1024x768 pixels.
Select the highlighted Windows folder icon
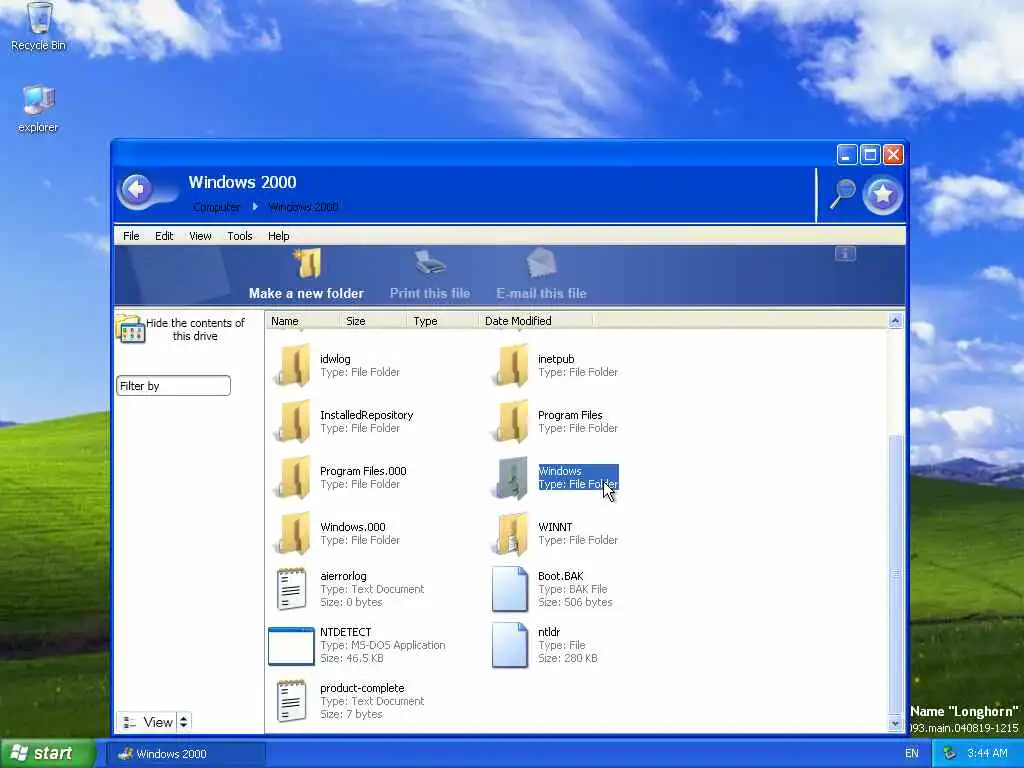(x=511, y=478)
